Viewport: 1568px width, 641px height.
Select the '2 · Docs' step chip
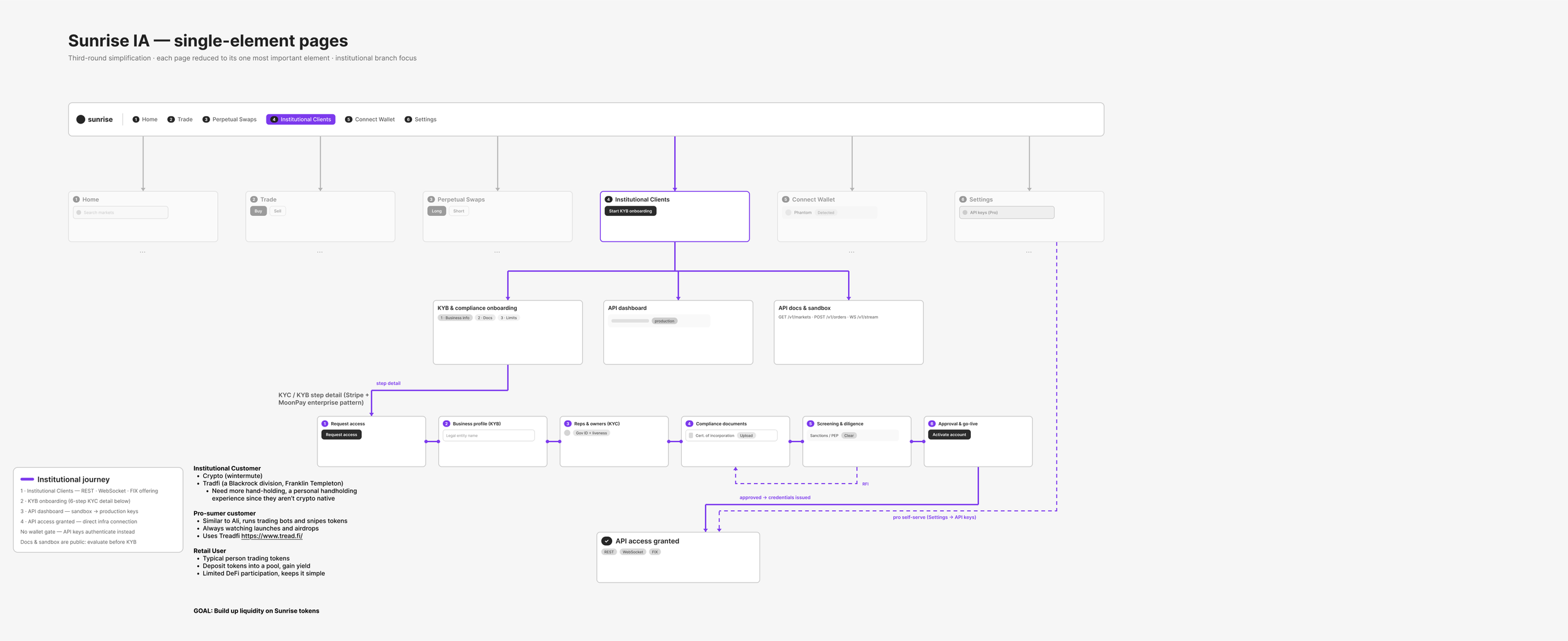[485, 318]
